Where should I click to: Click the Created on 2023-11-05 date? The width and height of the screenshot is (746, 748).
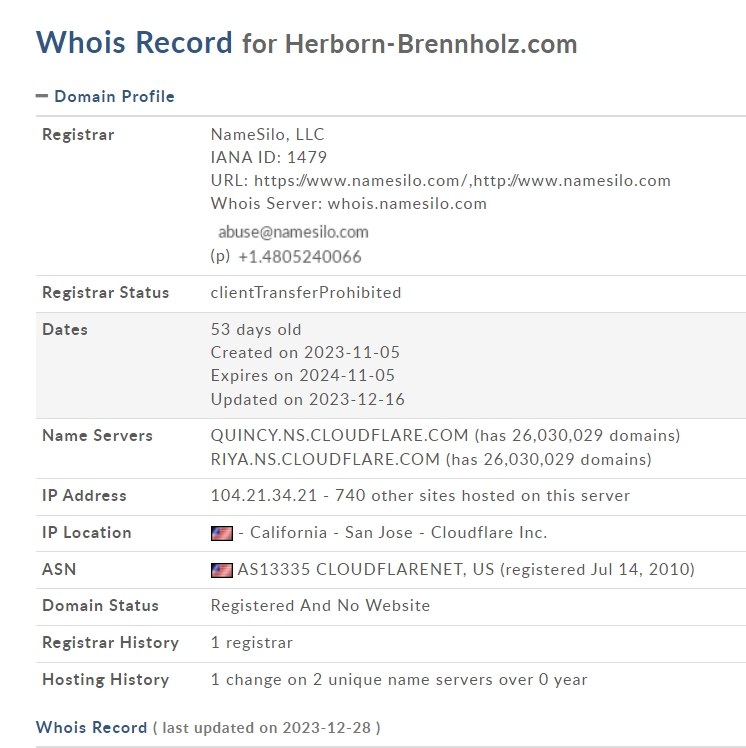305,353
